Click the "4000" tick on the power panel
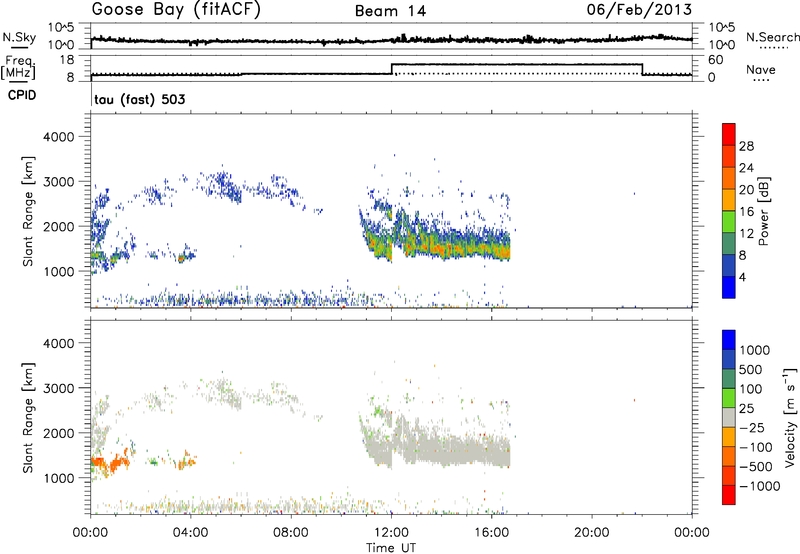The height and width of the screenshot is (554, 800). click(58, 137)
